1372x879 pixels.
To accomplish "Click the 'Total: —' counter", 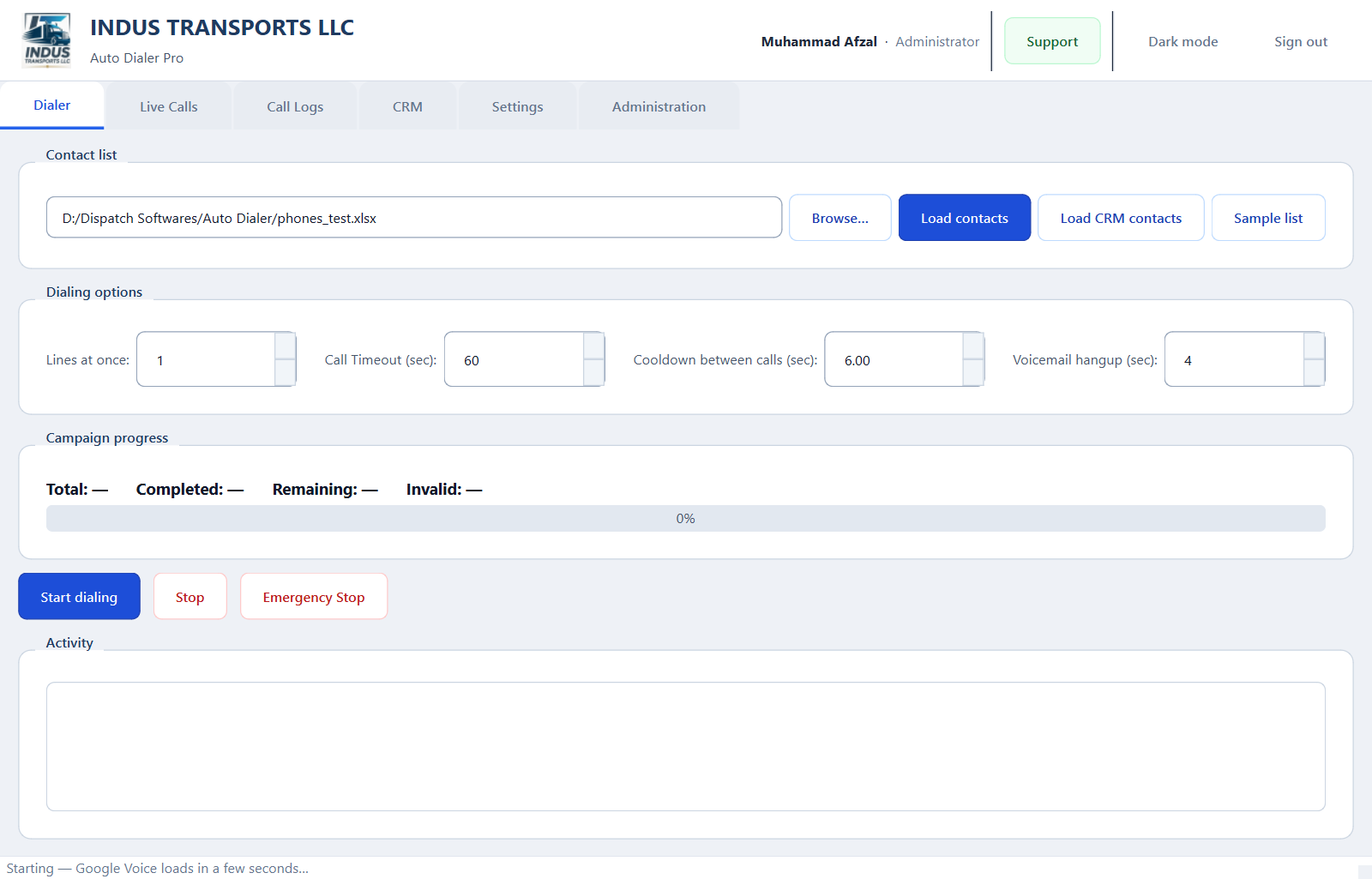I will click(x=77, y=489).
